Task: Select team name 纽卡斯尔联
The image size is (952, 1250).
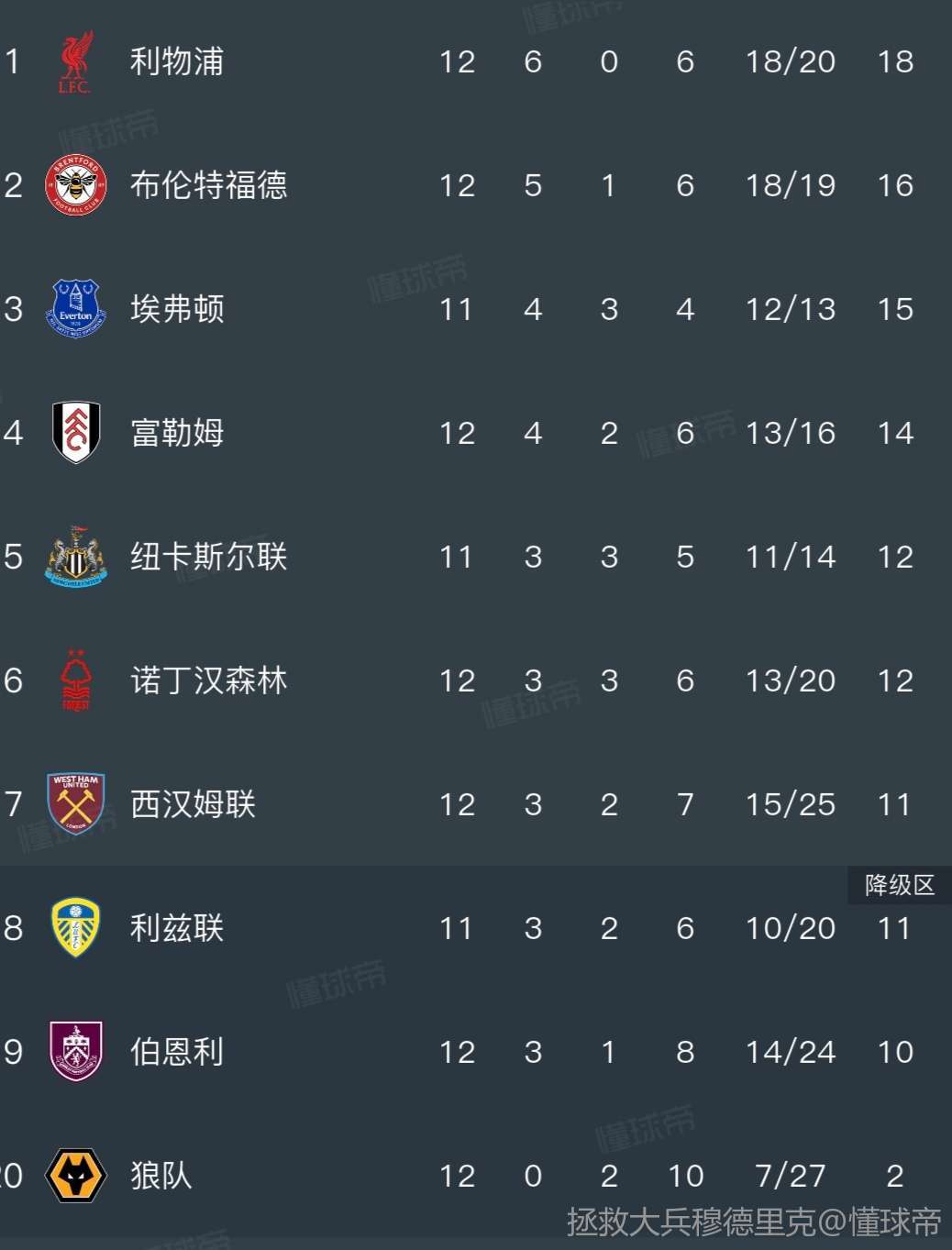Action: click(208, 557)
